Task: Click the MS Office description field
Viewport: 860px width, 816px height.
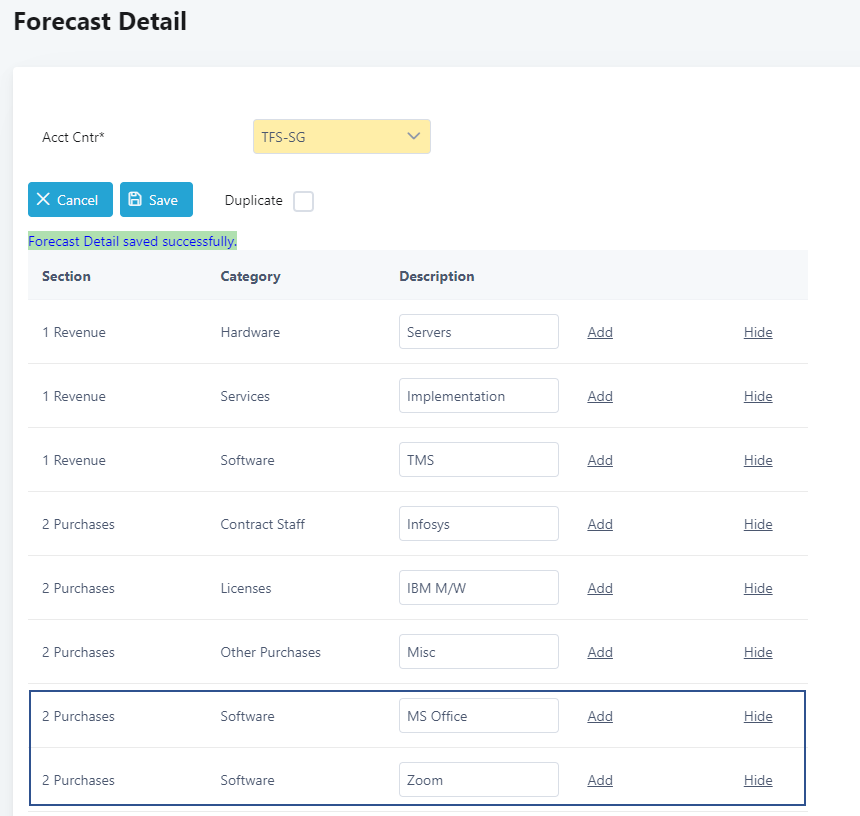Action: pyautogui.click(x=478, y=716)
